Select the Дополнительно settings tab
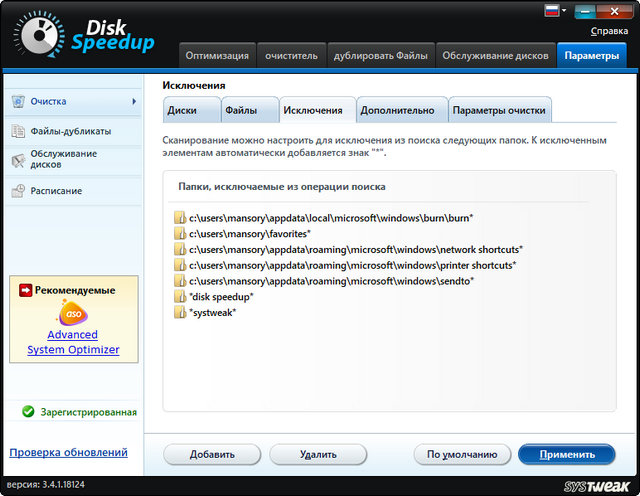This screenshot has width=640, height=496. click(x=397, y=110)
